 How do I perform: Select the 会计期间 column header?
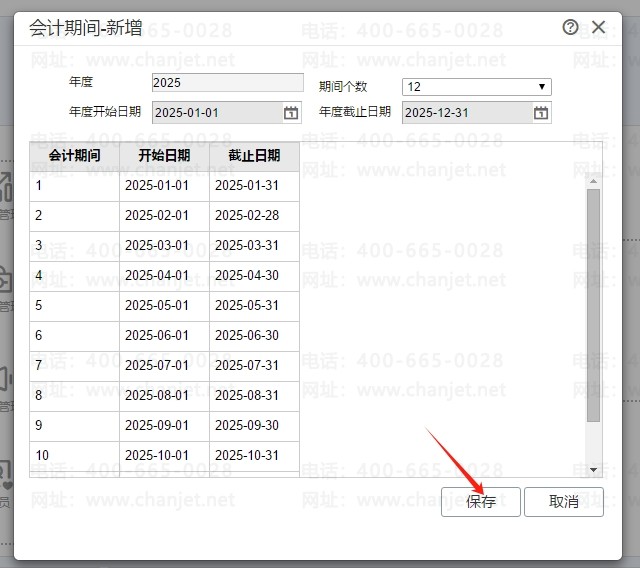click(x=75, y=156)
